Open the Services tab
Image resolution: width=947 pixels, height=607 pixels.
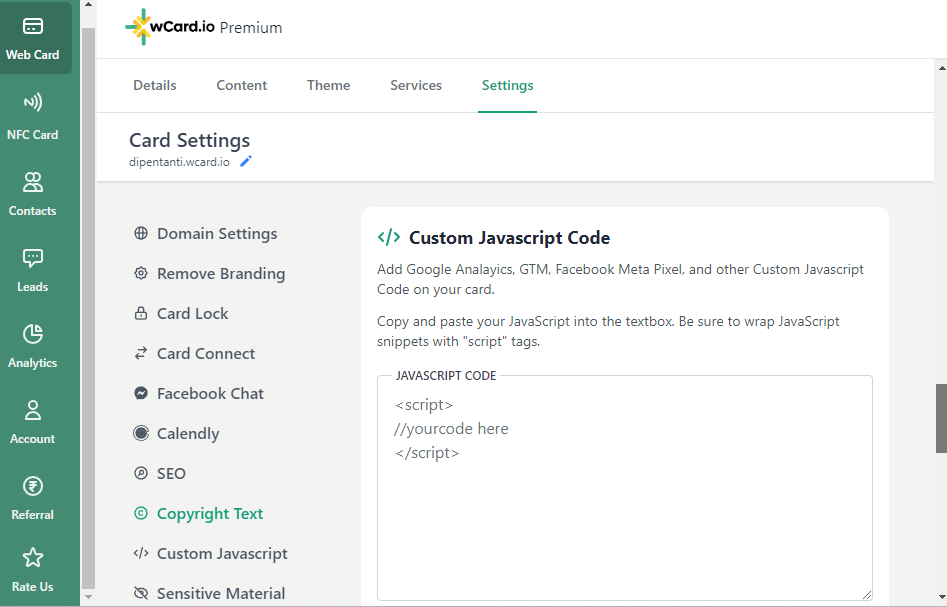click(416, 85)
